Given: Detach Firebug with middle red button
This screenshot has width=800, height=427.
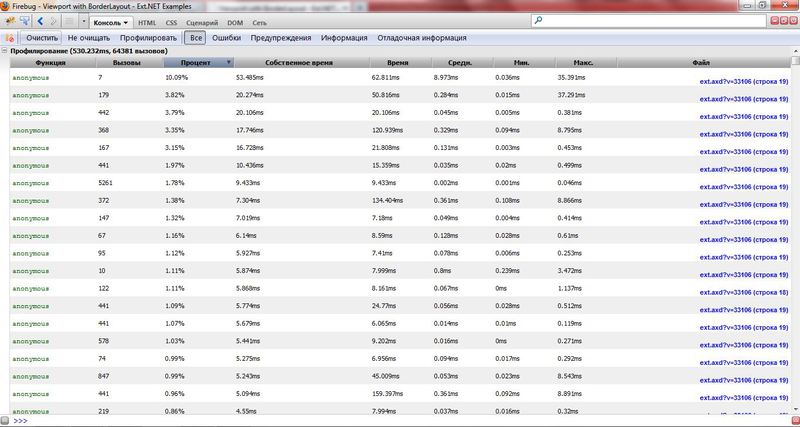Looking at the screenshot, I should coord(783,20).
